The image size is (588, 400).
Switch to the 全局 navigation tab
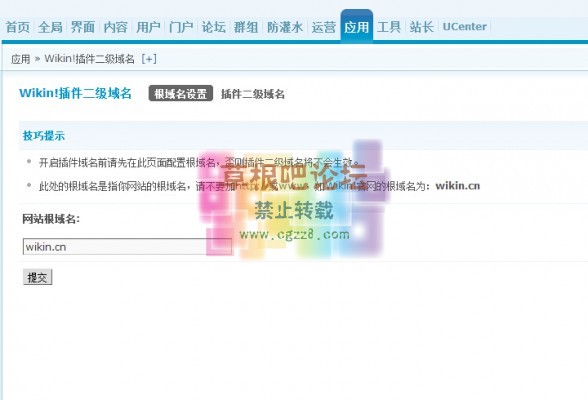[50, 27]
